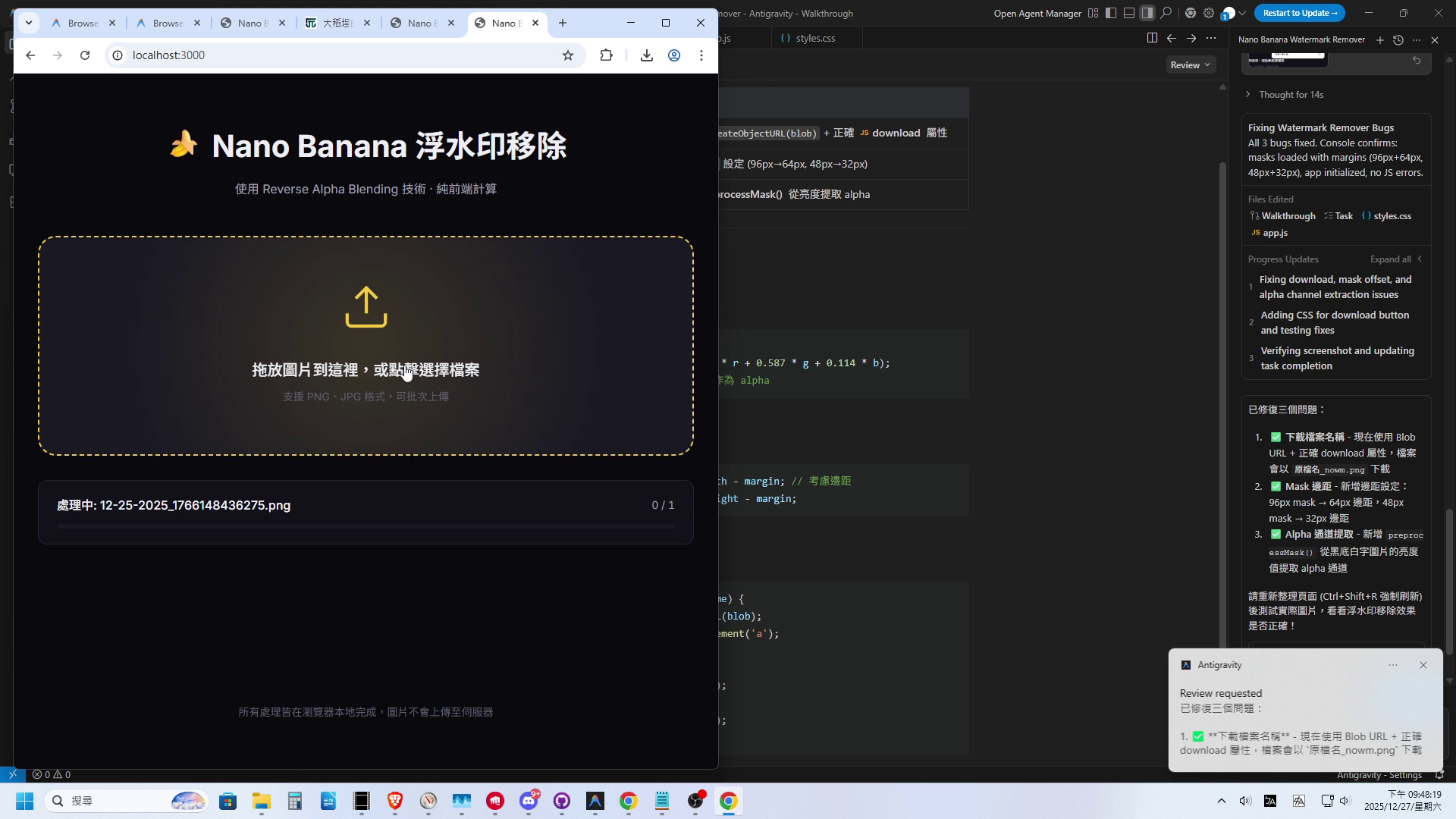
Task: Toggle bottom panel in Antigravity
Action: [x=1129, y=13]
